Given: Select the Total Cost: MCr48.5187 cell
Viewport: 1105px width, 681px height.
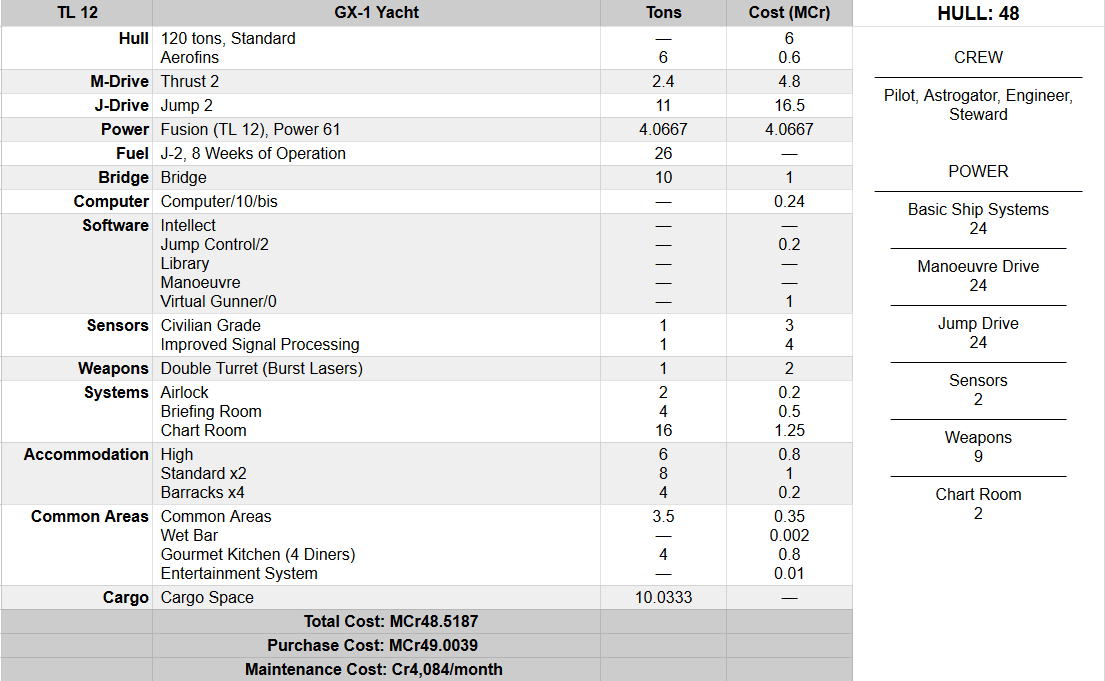Looking at the screenshot, I should tap(376, 621).
